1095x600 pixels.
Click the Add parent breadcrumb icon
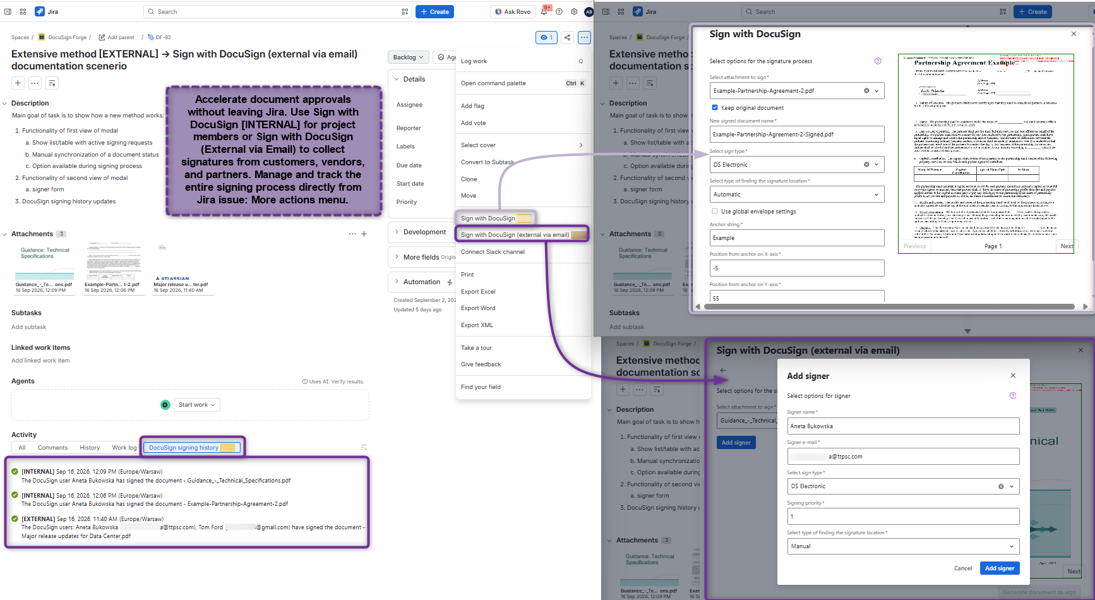point(102,38)
